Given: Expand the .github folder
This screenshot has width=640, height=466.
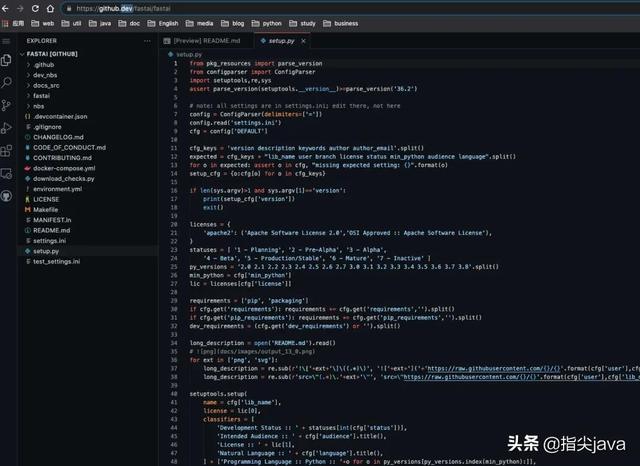Looking at the screenshot, I should point(44,64).
